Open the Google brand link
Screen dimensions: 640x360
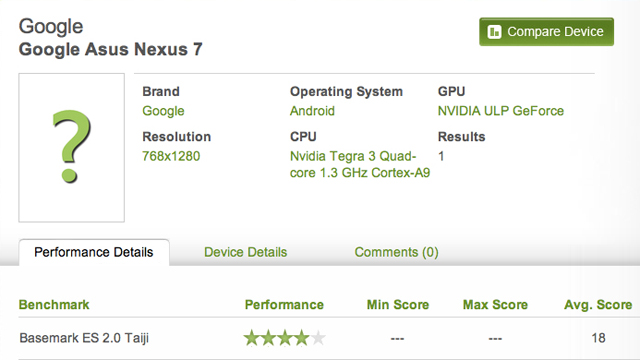(x=163, y=111)
